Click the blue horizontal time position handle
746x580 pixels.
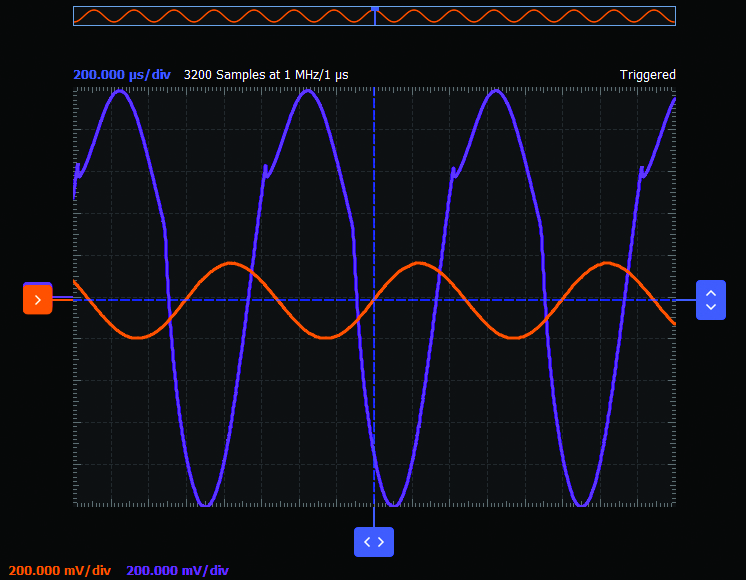click(374, 541)
